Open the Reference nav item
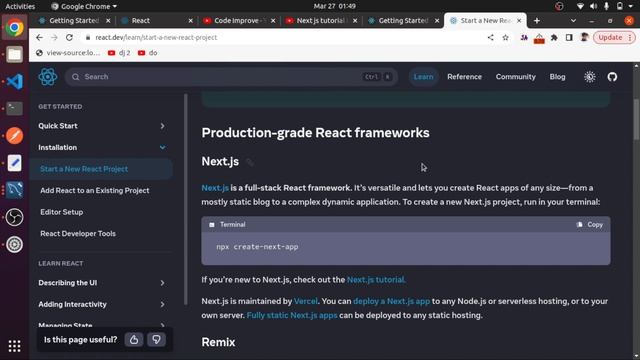The width and height of the screenshot is (640, 360). [x=464, y=77]
